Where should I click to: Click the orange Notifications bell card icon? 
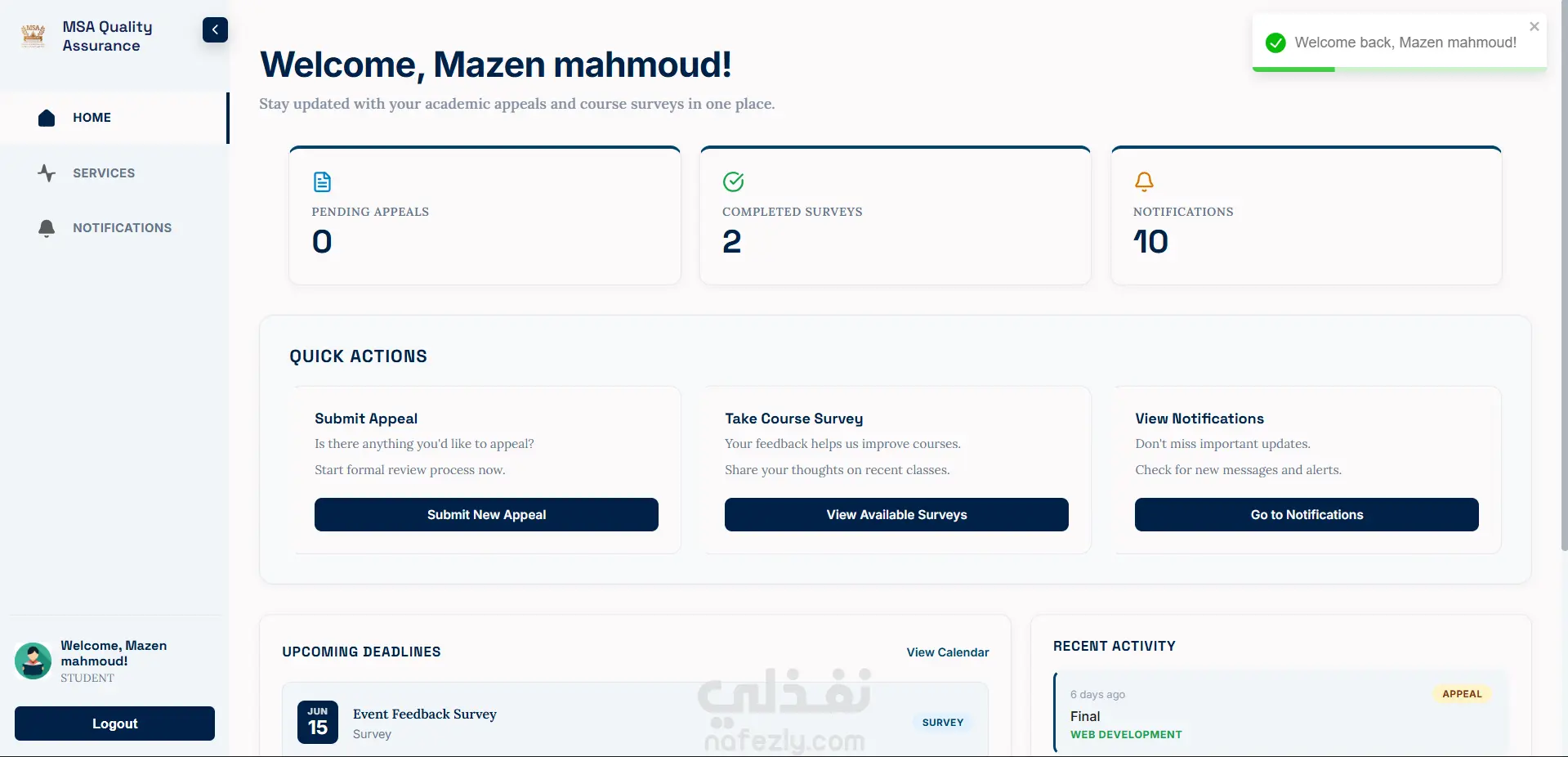click(1144, 181)
